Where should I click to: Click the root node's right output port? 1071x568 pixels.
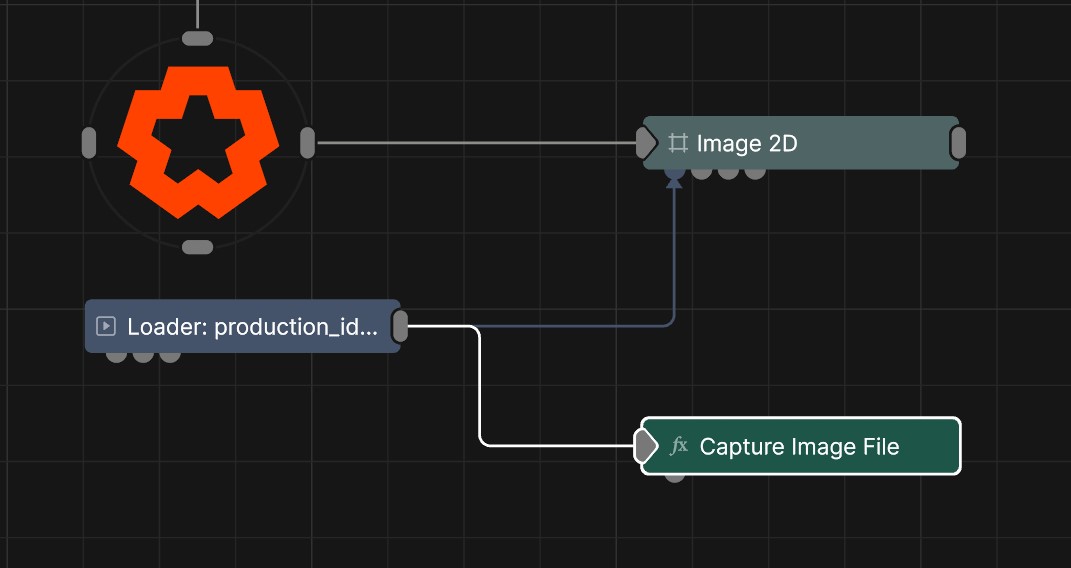(x=308, y=143)
